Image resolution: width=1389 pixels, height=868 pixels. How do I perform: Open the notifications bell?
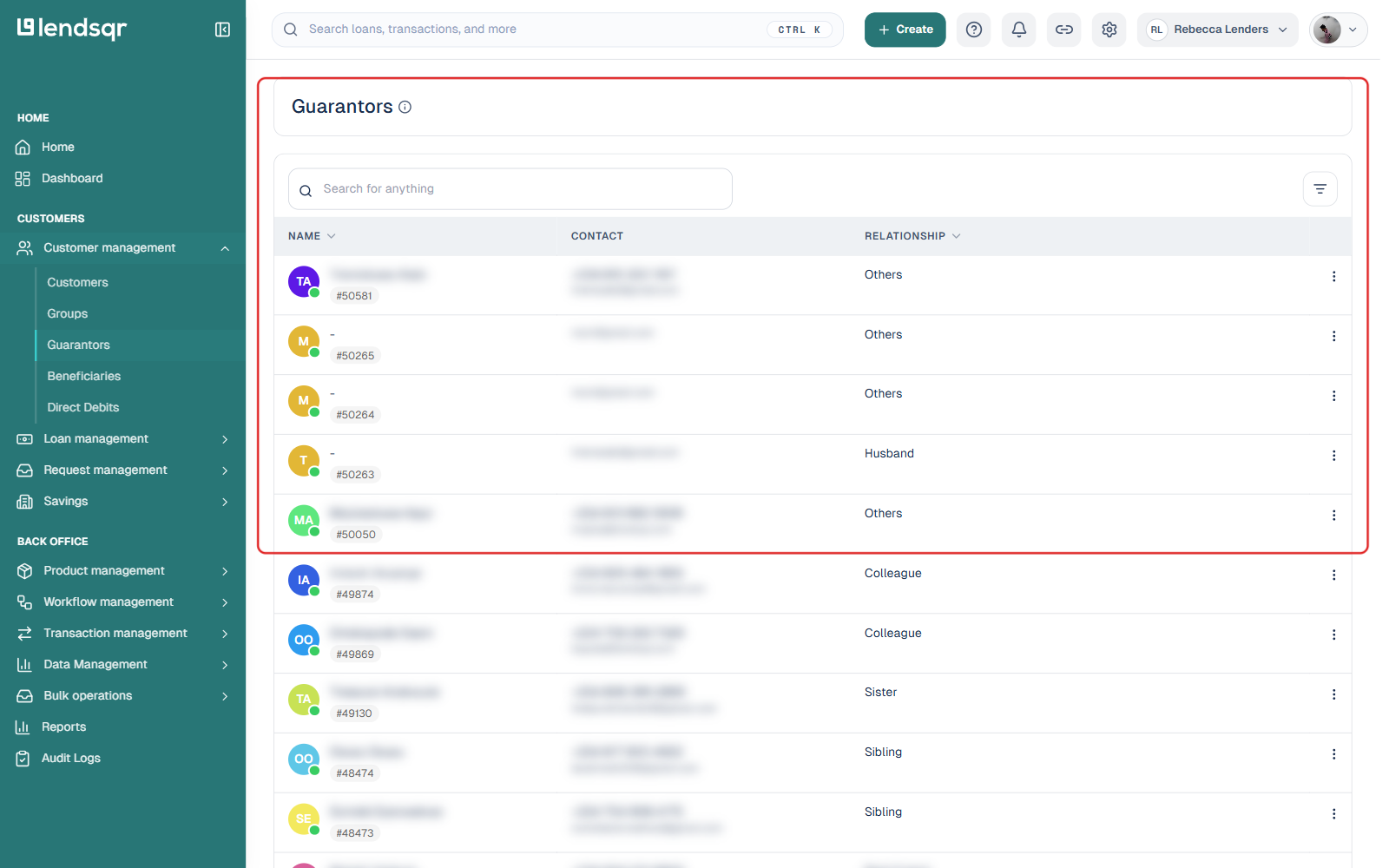point(1019,30)
